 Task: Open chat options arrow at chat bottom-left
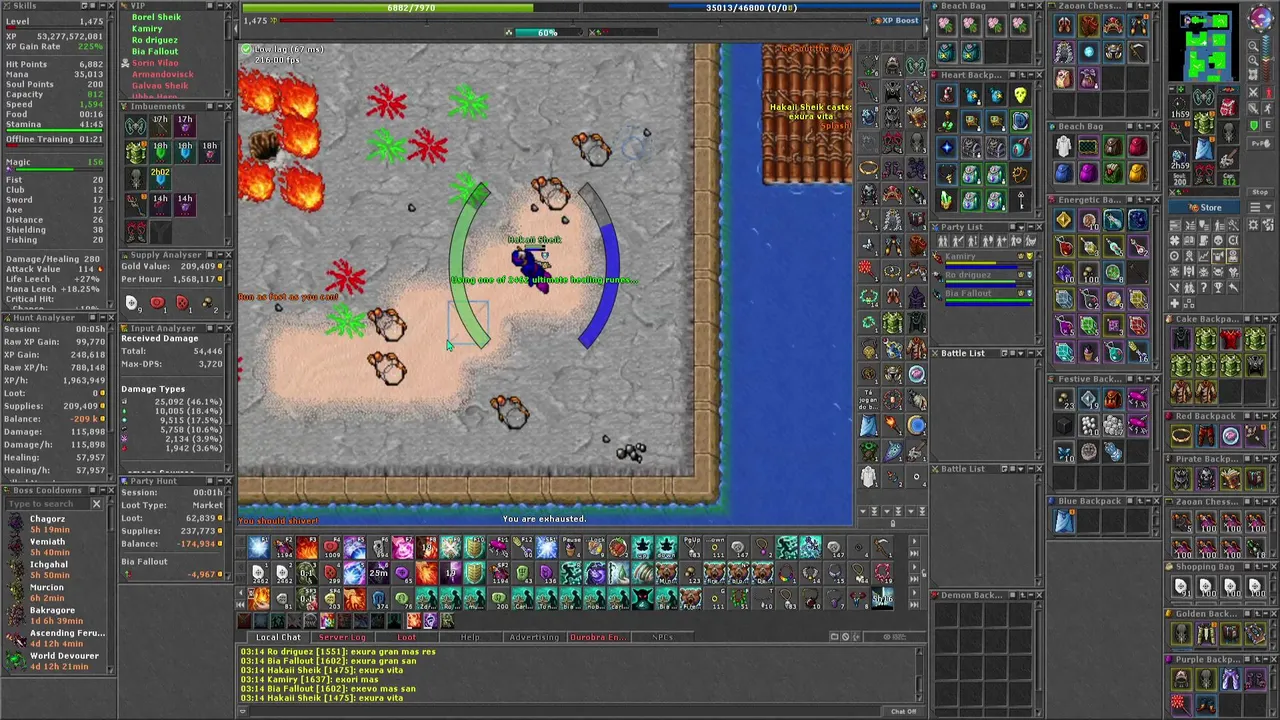point(243,711)
